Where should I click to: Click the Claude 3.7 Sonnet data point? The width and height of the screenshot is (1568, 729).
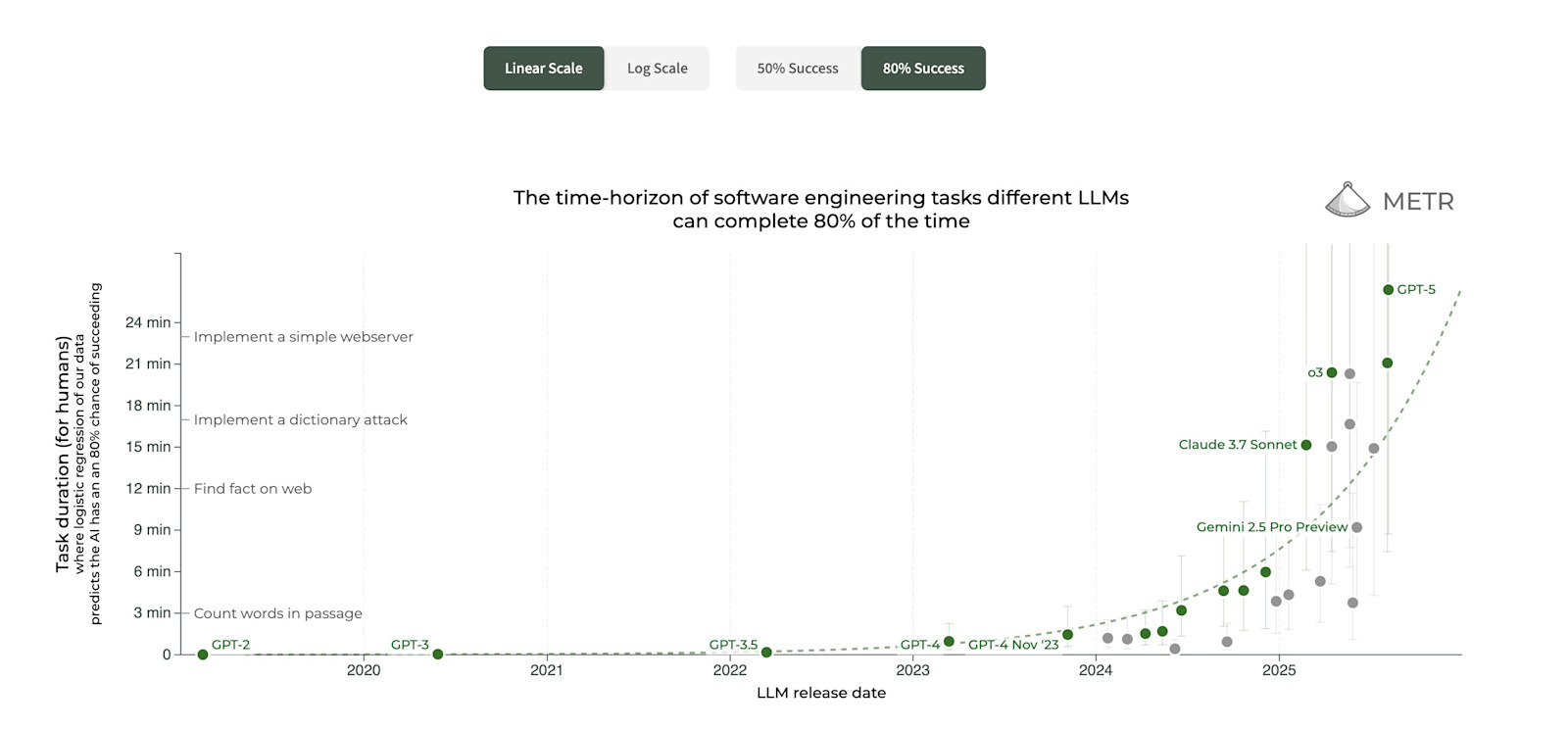point(1306,445)
